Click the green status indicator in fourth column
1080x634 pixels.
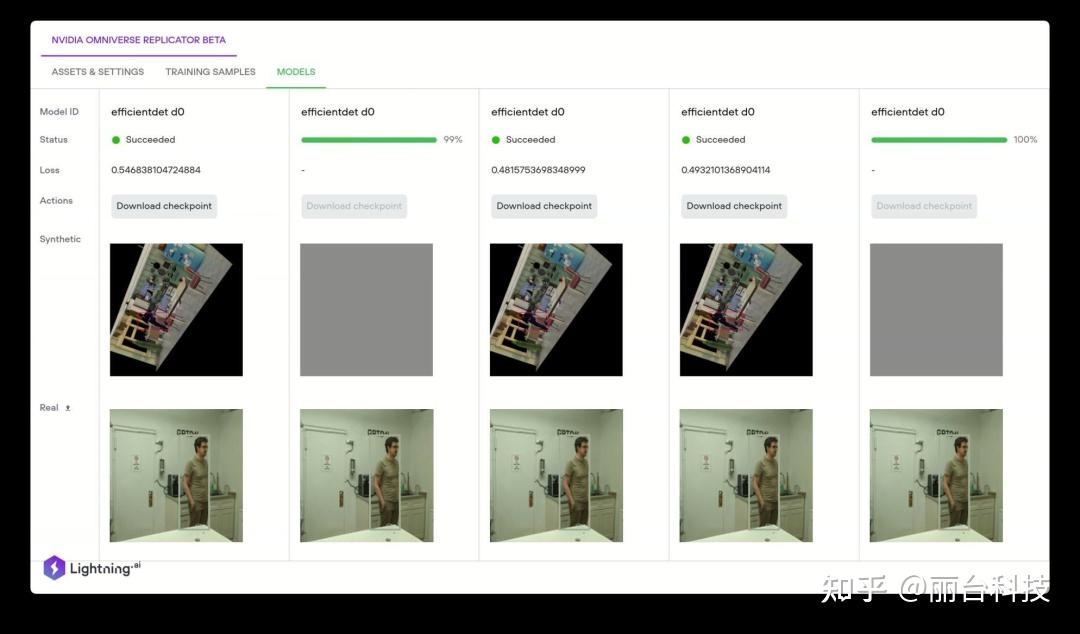[685, 139]
